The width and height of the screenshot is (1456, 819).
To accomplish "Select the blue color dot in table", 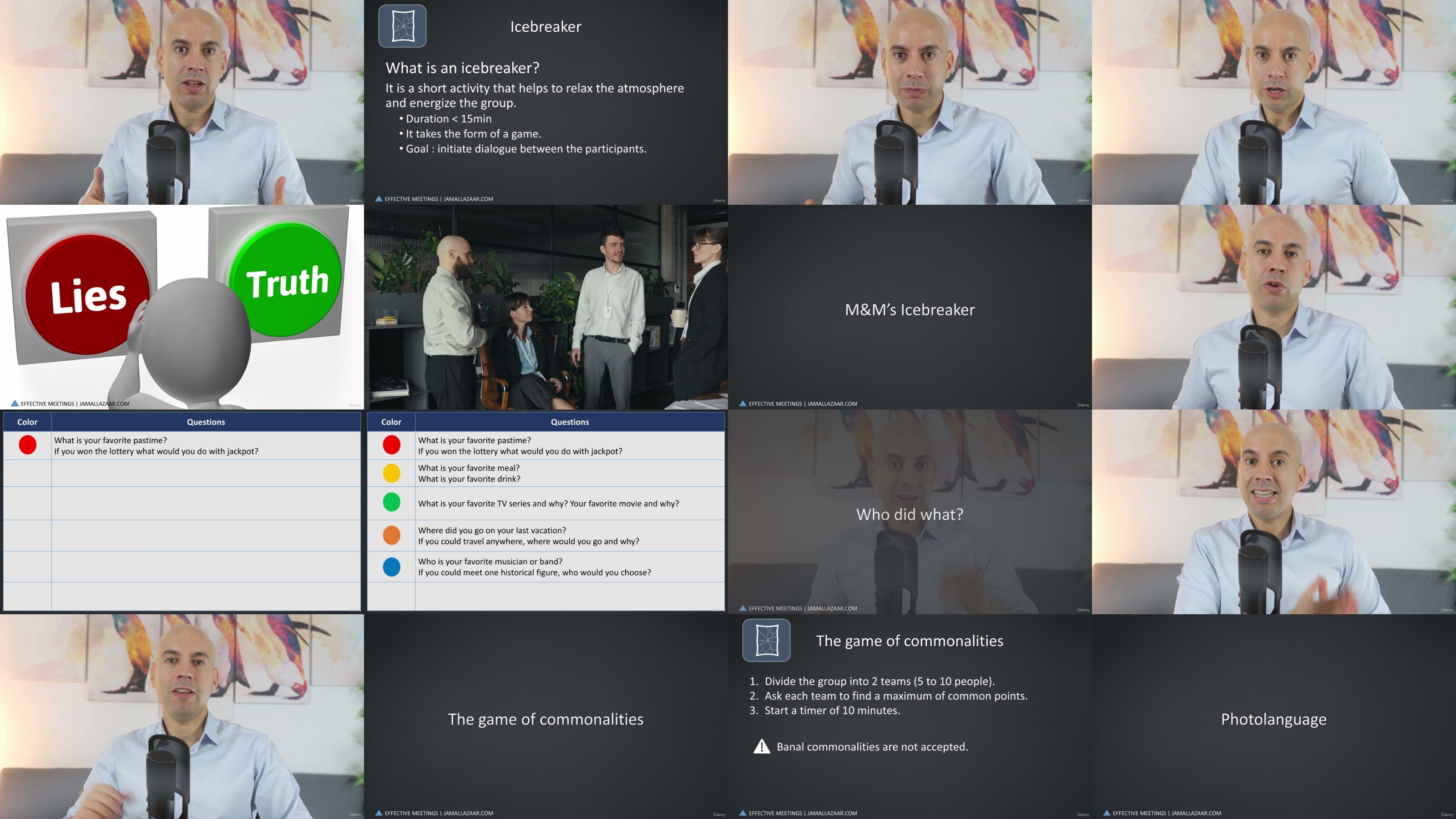I will (x=391, y=566).
